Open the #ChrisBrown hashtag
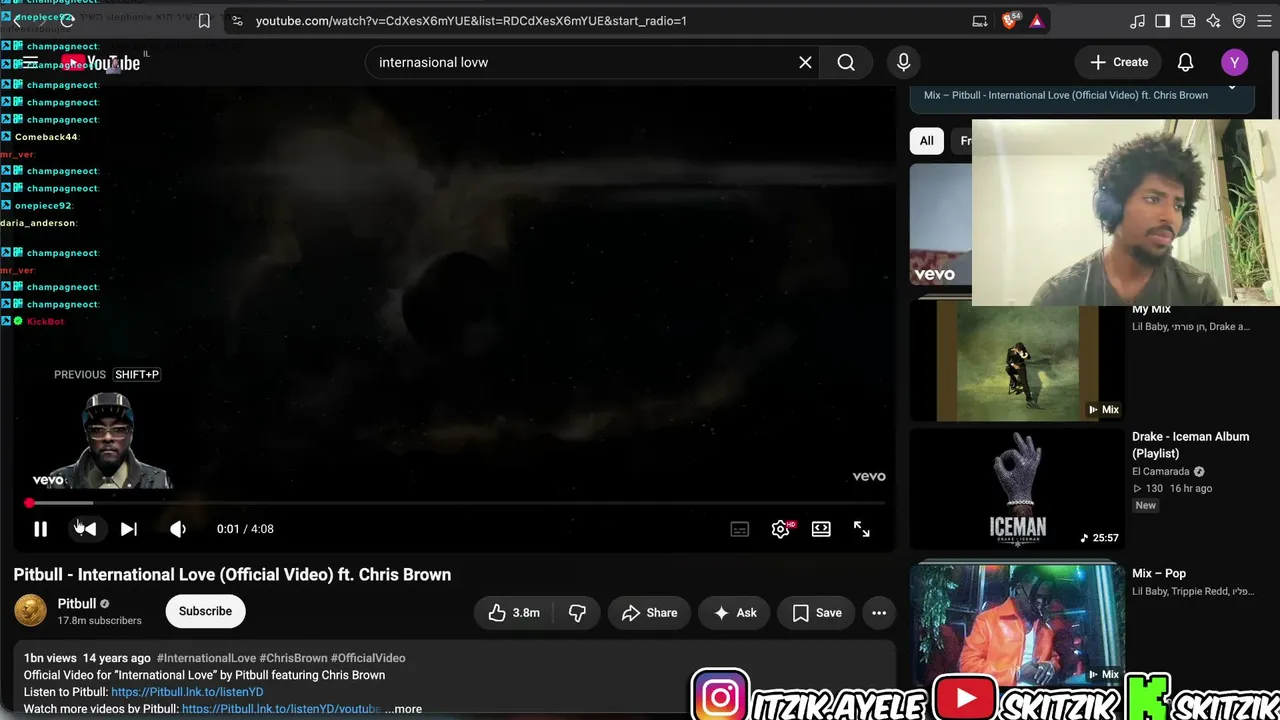This screenshot has width=1280, height=720. (x=293, y=658)
